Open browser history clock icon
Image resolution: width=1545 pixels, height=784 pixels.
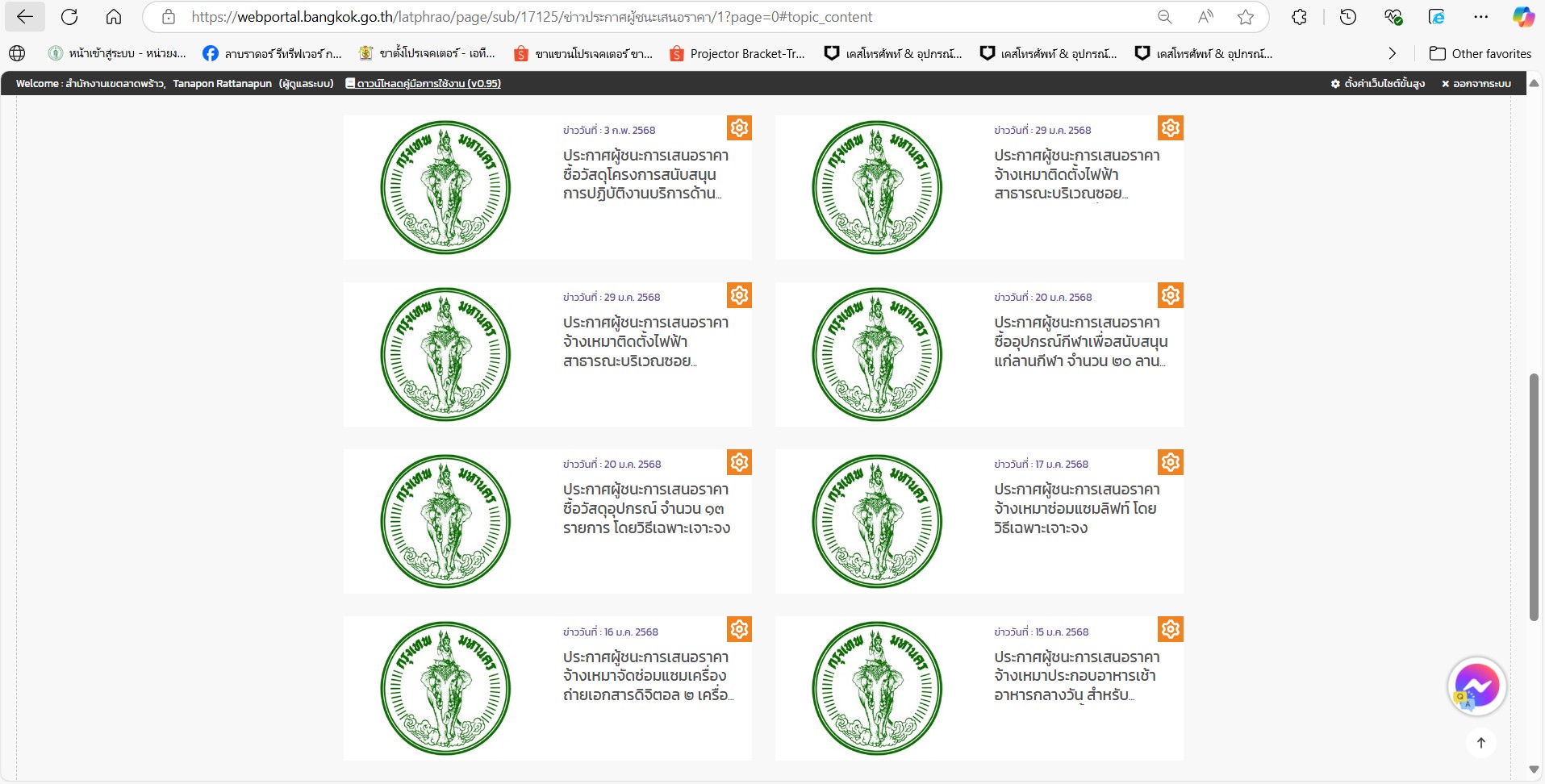click(1348, 17)
